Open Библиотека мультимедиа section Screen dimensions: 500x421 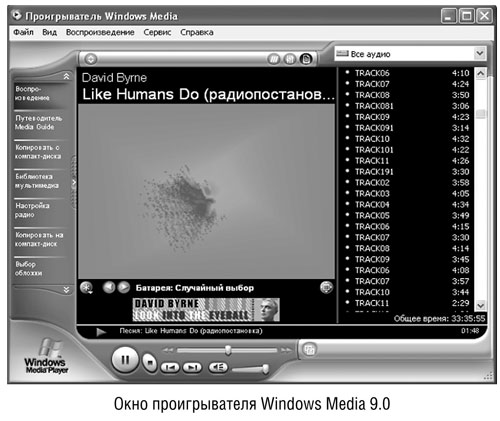(37, 181)
